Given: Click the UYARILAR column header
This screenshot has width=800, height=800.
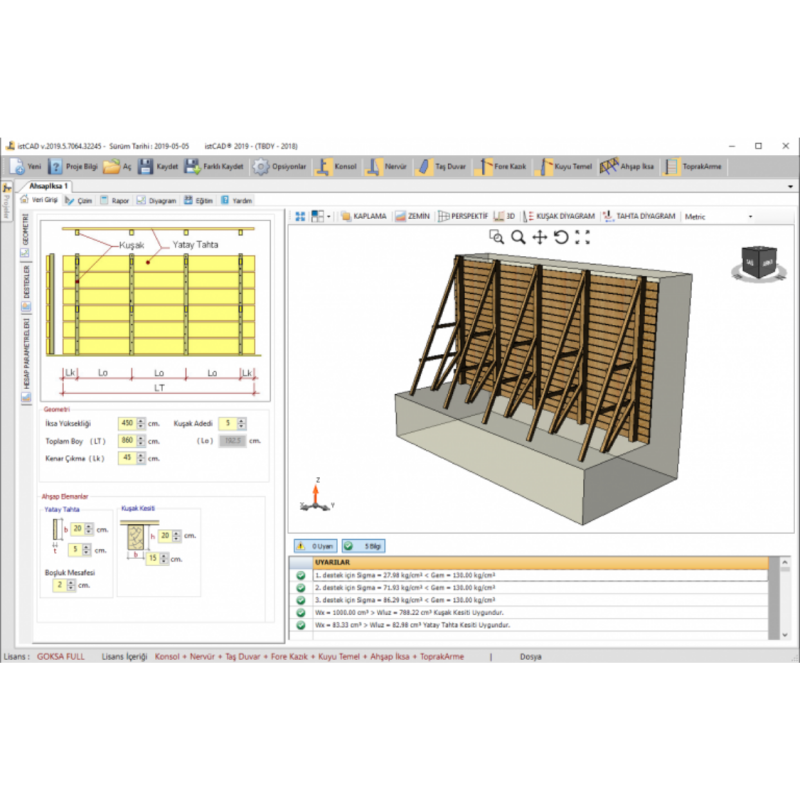Looking at the screenshot, I should (x=541, y=562).
